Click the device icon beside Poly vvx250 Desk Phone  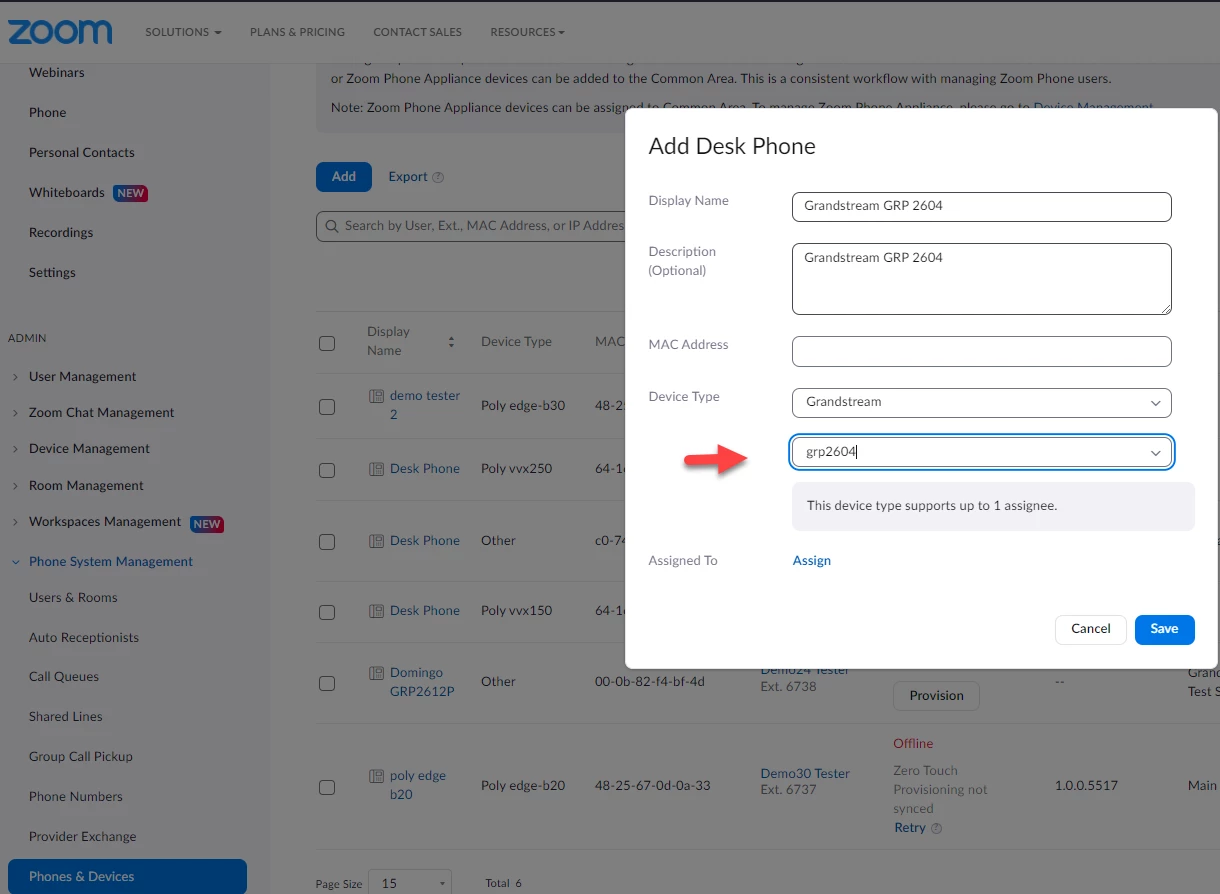pyautogui.click(x=377, y=469)
